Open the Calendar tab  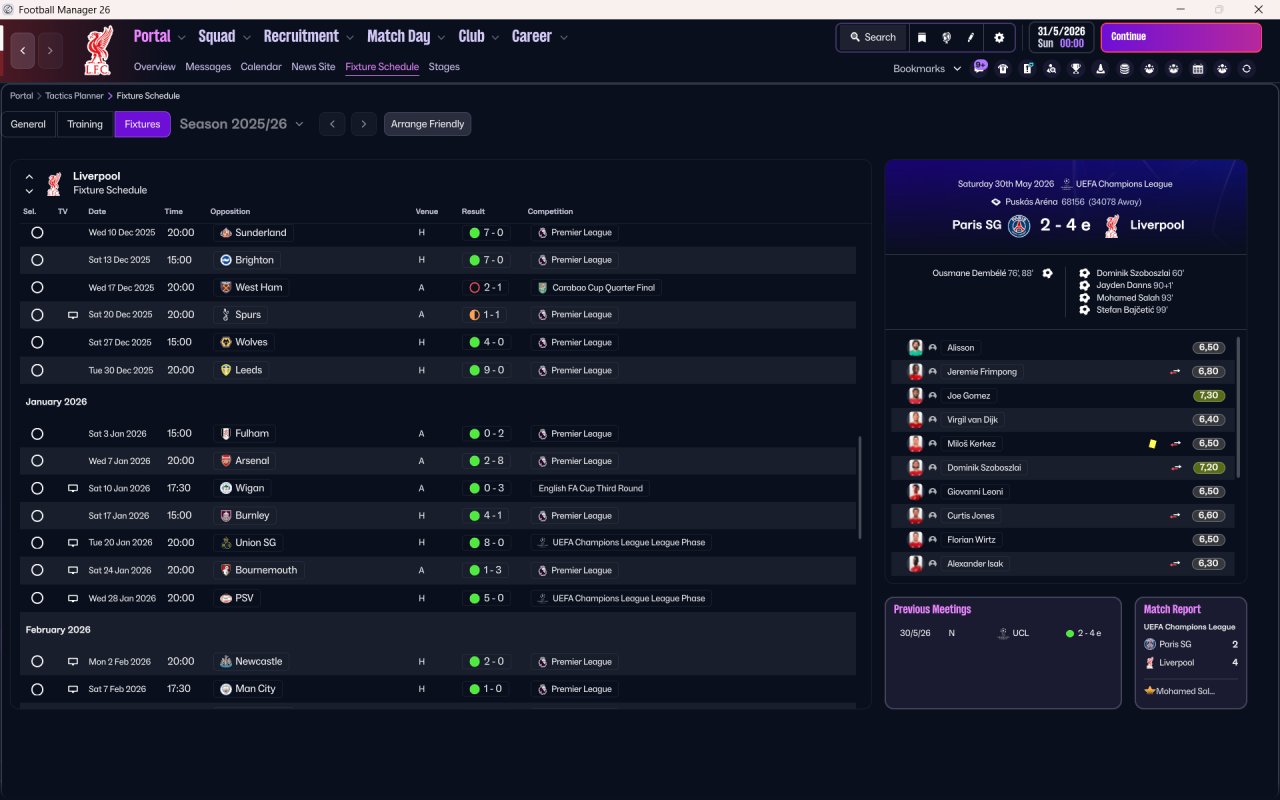click(x=261, y=67)
